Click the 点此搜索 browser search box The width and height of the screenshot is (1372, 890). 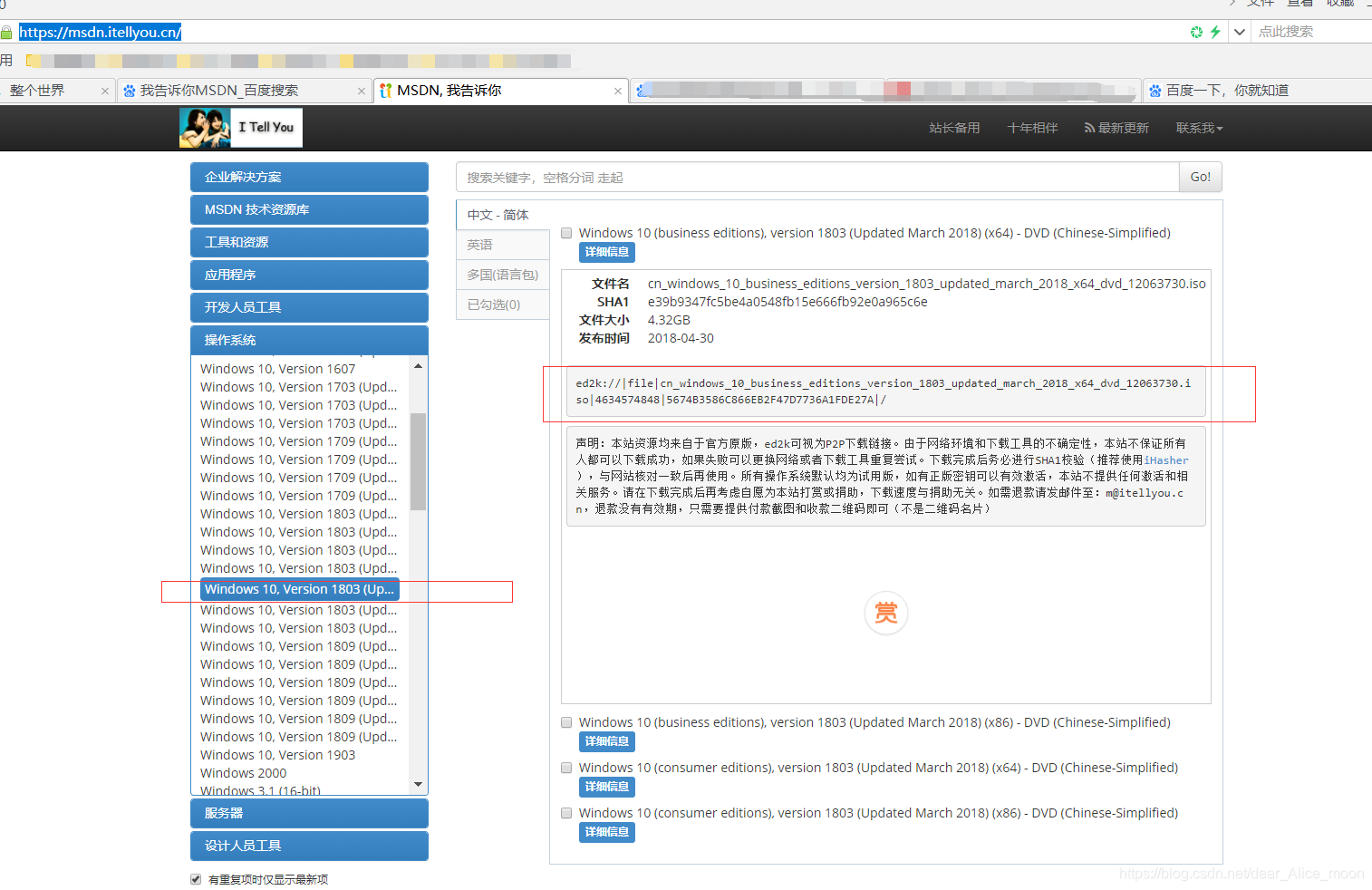coord(1312,32)
